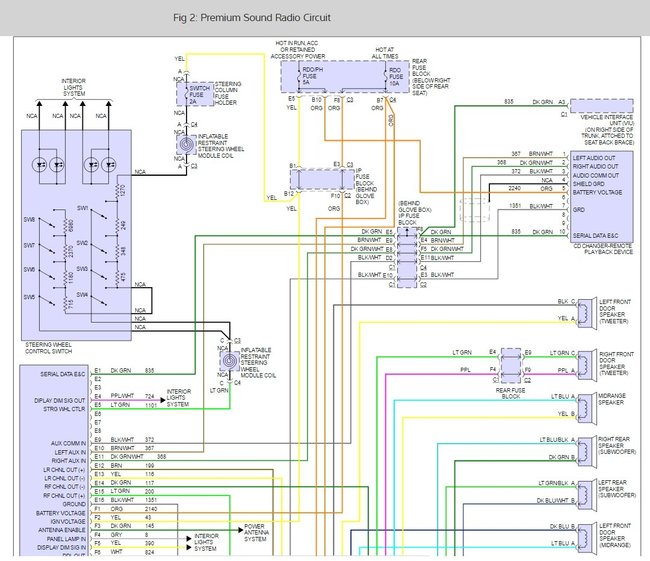Click the Left Front Door Speaker (Tweeter) symbol
650x561 pixels.
(586, 313)
